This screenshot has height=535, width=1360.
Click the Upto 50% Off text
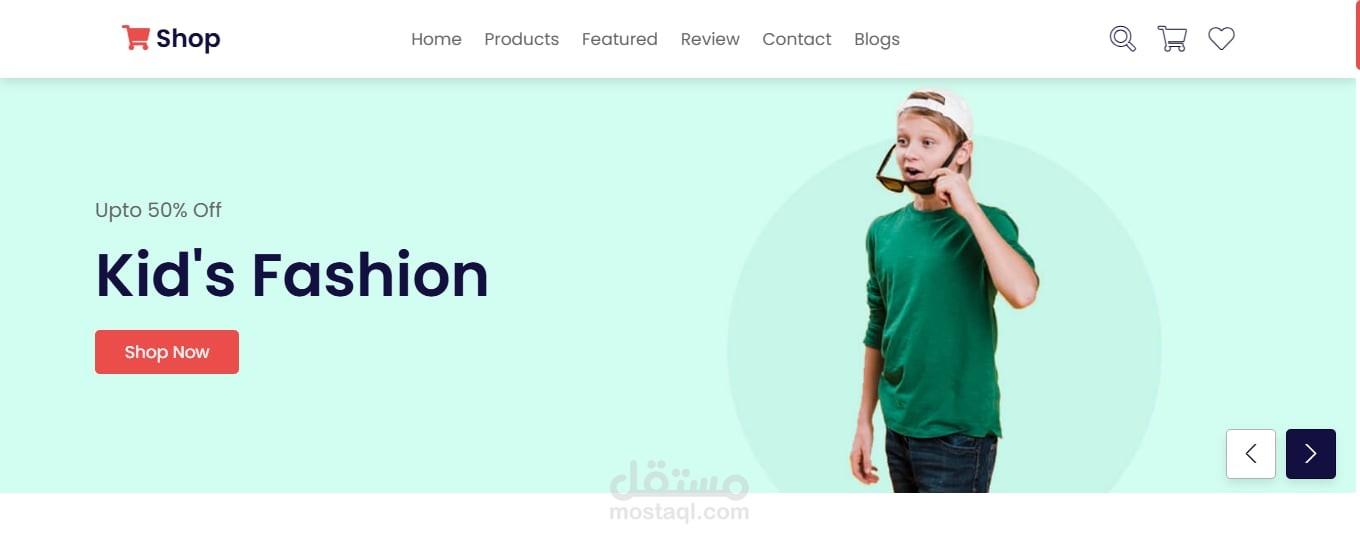[158, 210]
